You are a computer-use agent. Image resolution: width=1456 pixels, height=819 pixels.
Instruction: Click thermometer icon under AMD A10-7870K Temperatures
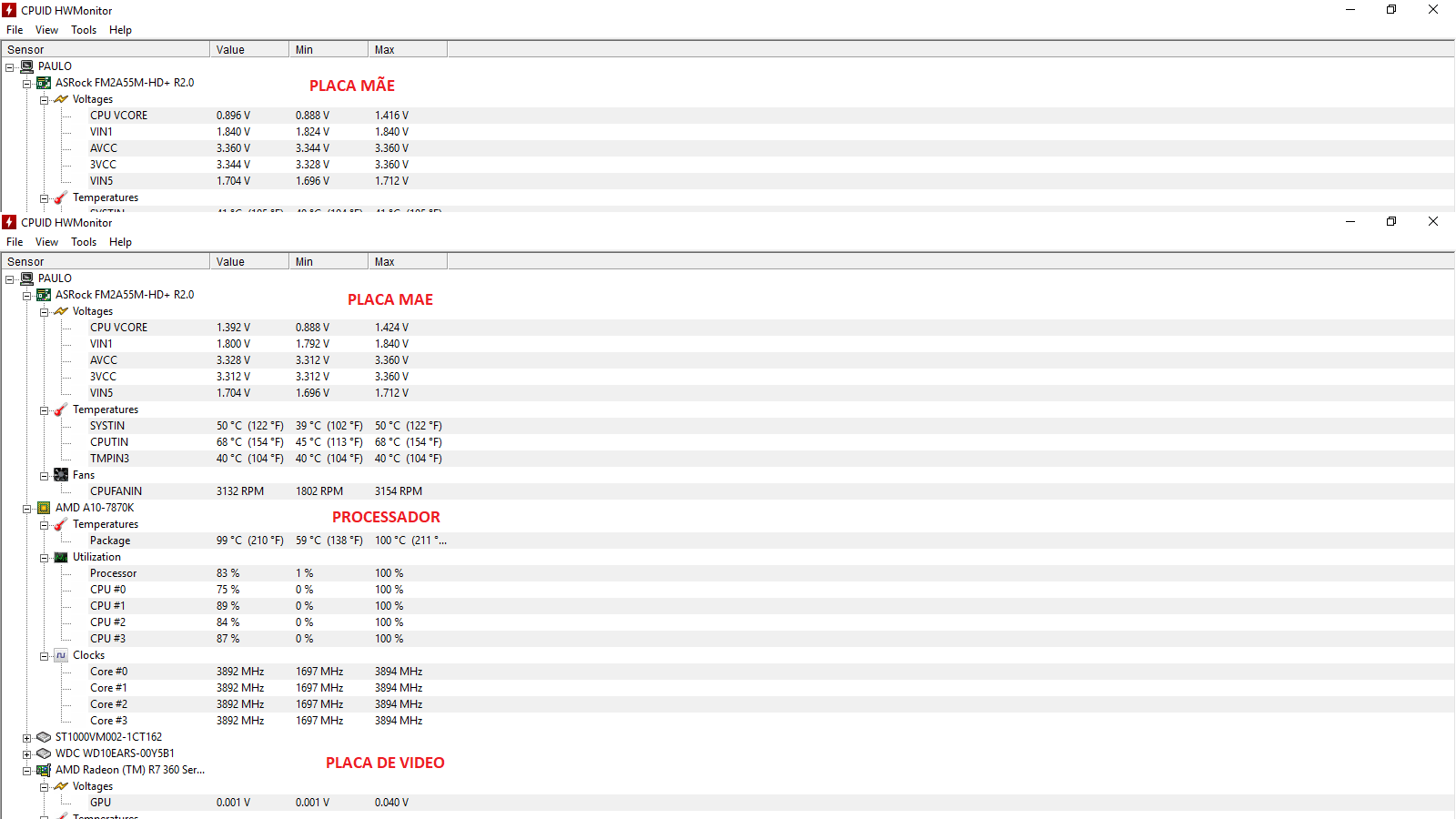pos(61,524)
